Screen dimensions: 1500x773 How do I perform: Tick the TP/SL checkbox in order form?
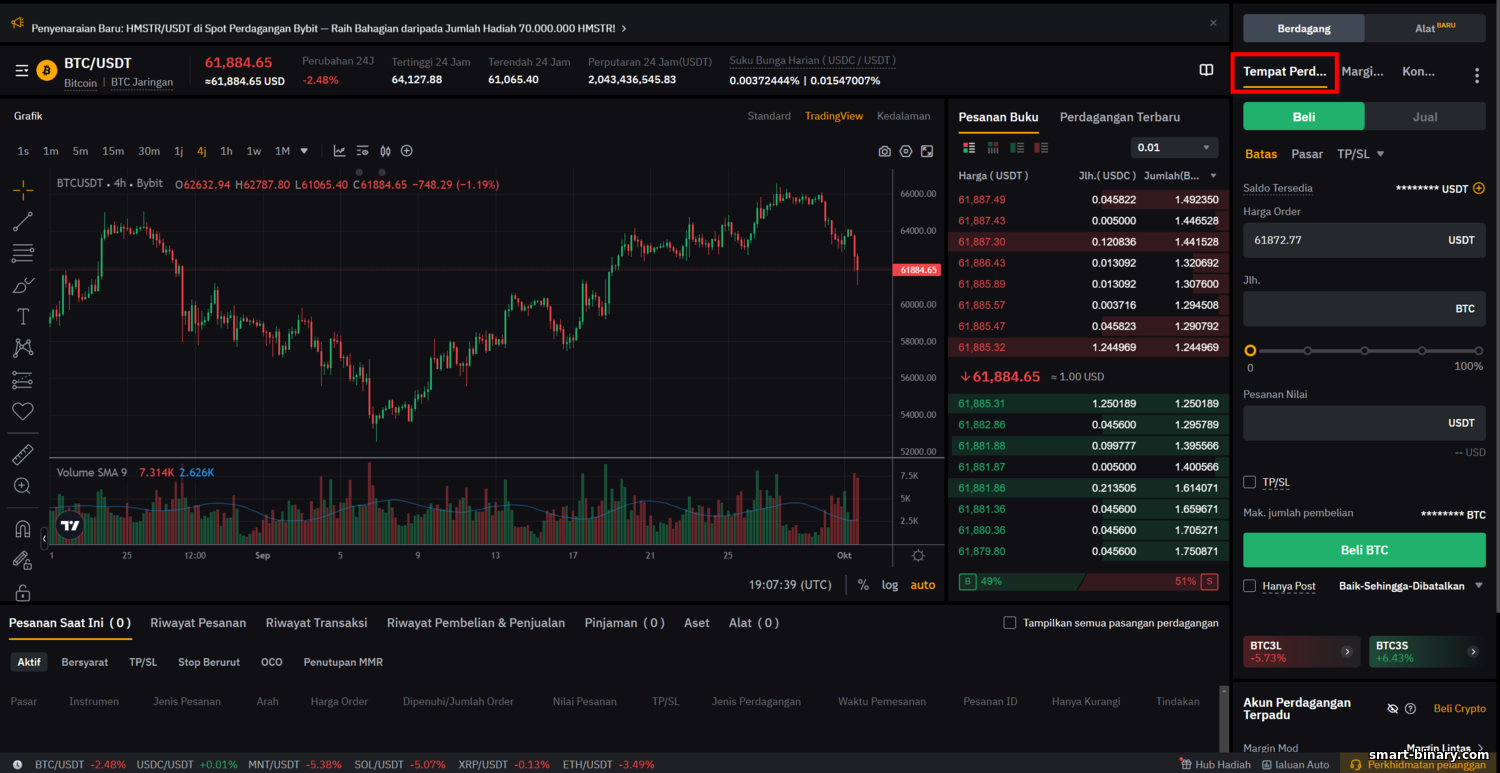[x=1249, y=482]
